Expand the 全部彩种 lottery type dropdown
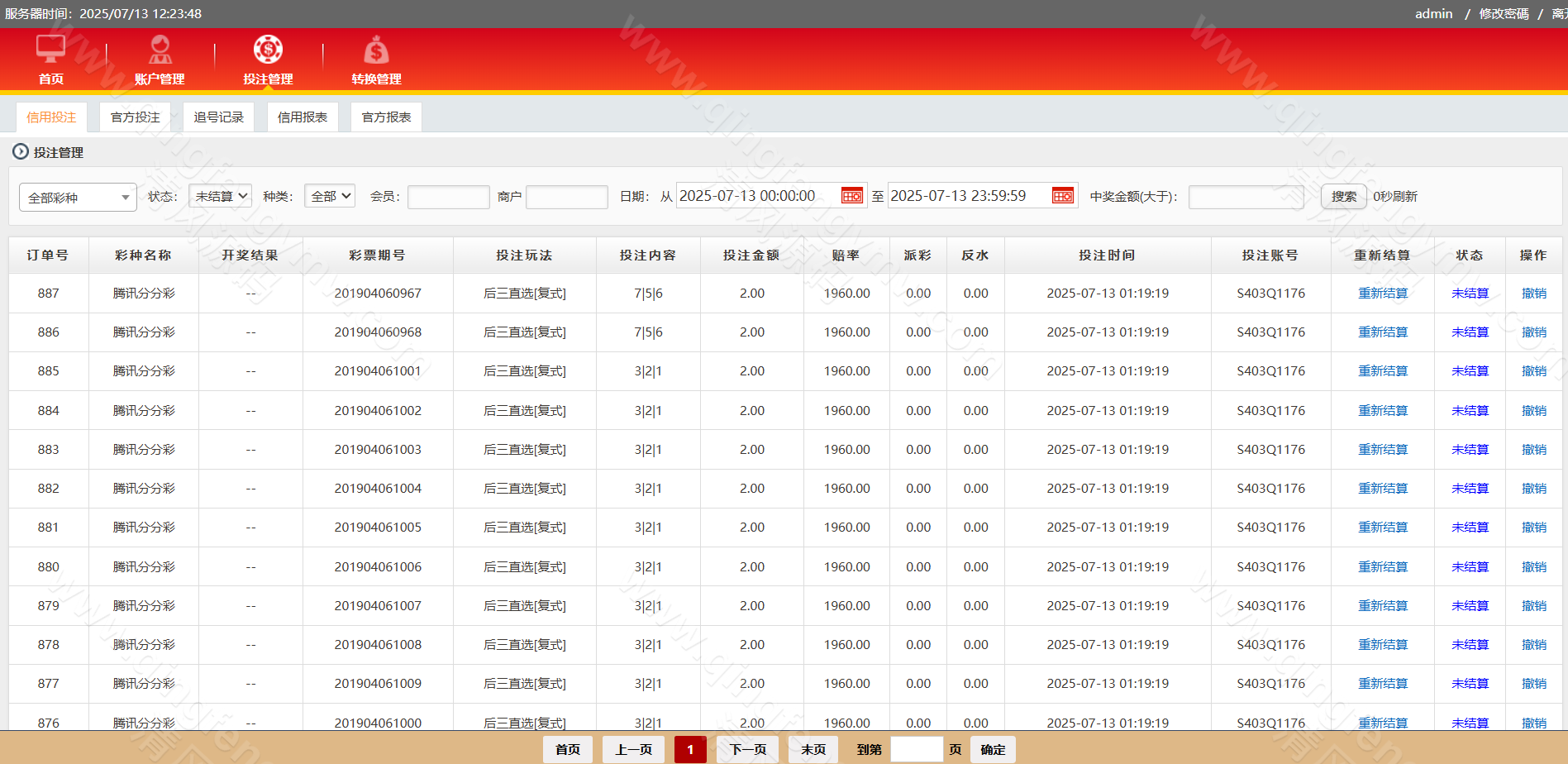Viewport: 1568px width, 764px height. pos(78,198)
